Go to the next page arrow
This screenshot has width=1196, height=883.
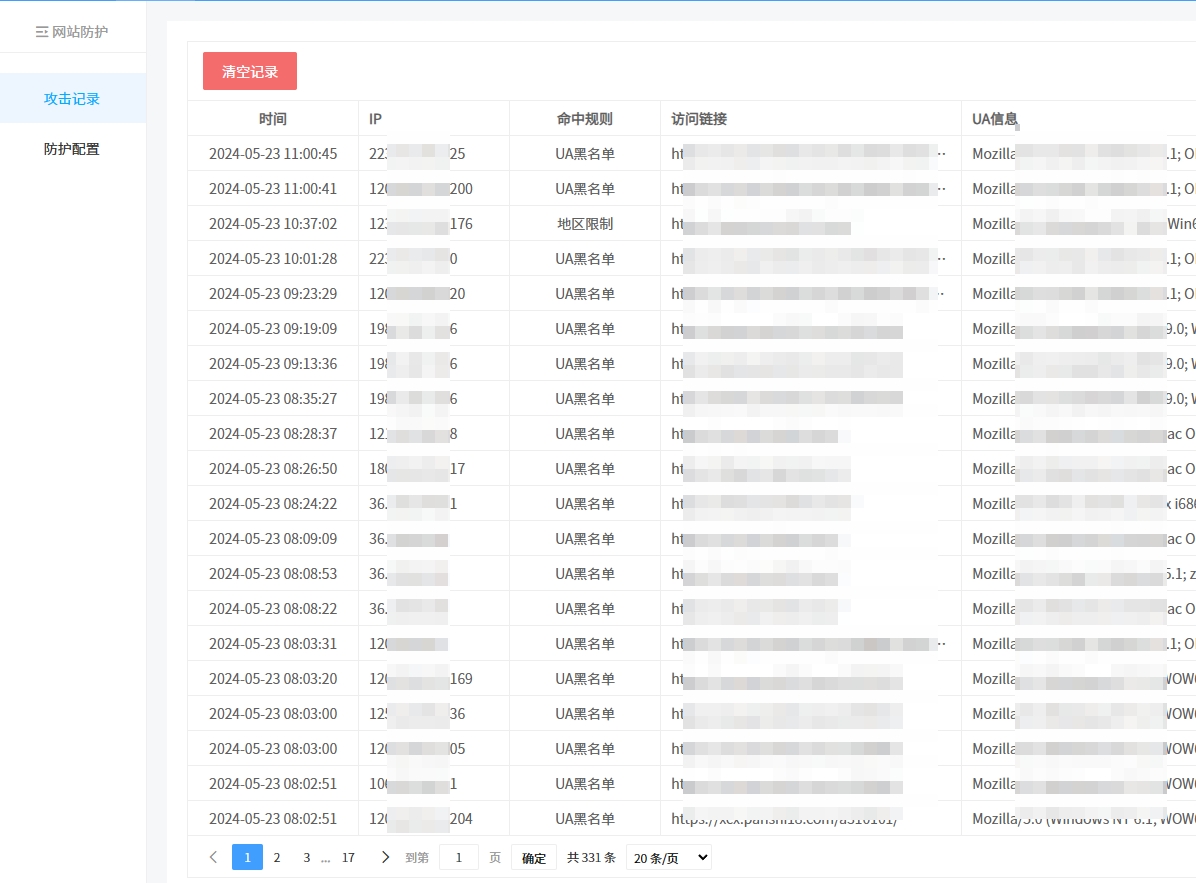pyautogui.click(x=385, y=857)
